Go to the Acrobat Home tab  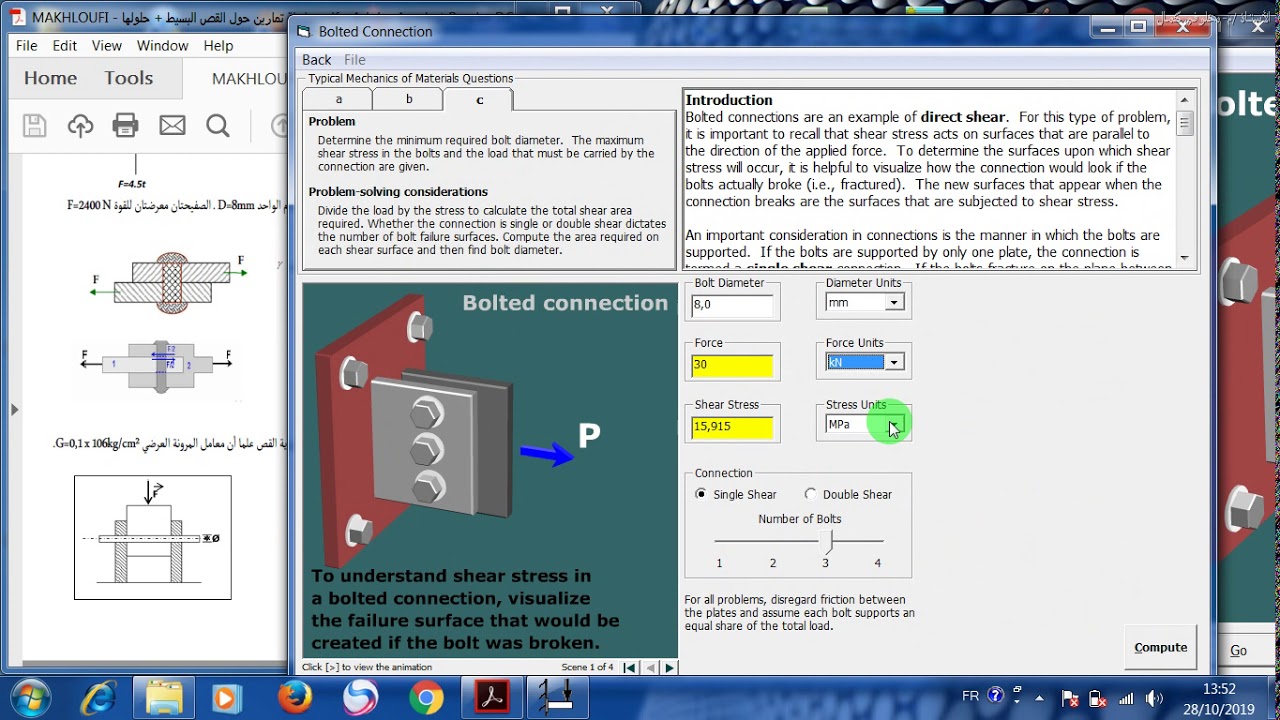pyautogui.click(x=50, y=78)
